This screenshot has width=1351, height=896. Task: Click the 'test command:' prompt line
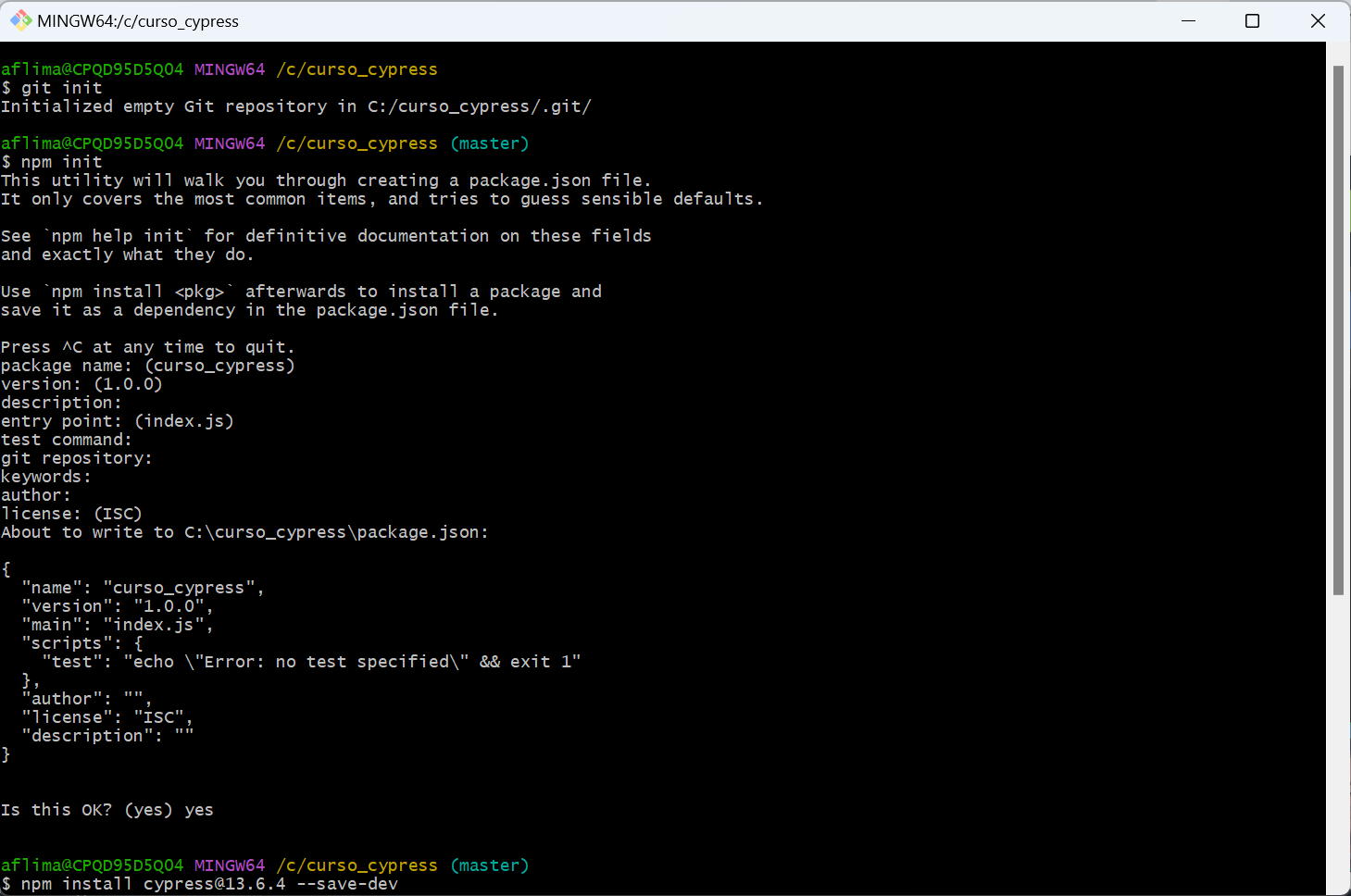[67, 440]
